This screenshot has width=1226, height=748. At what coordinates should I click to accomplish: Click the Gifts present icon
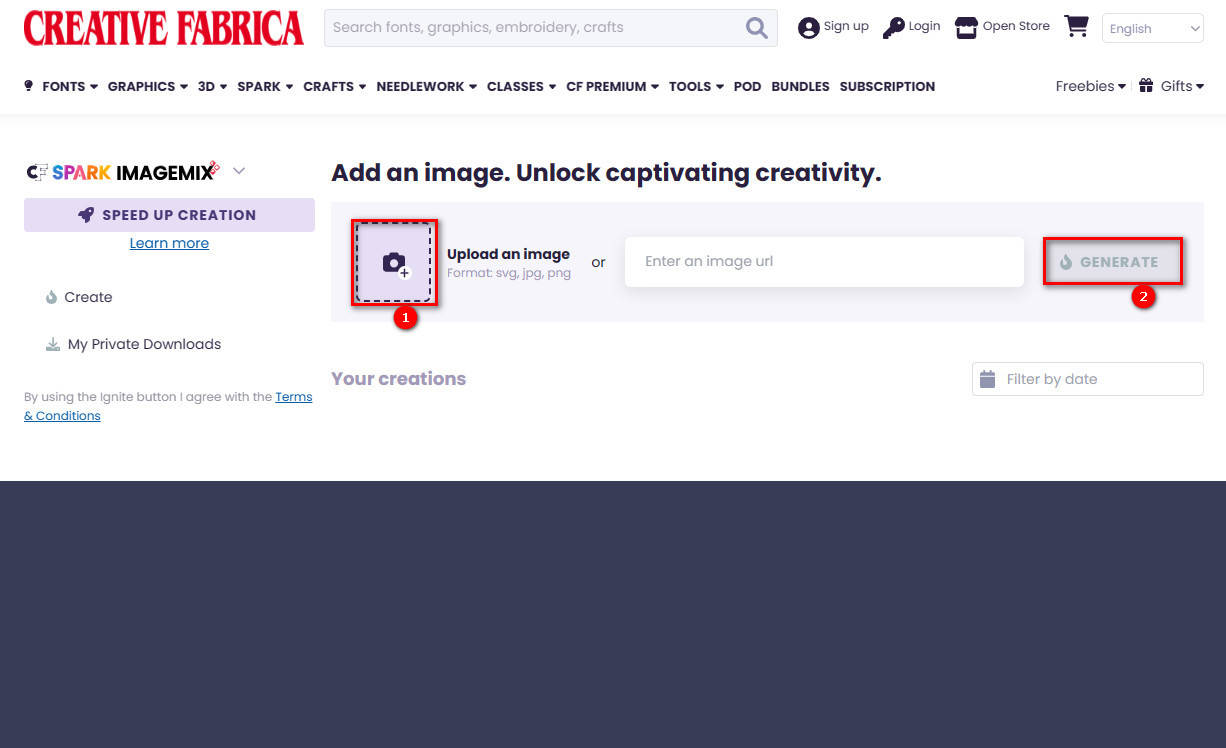pyautogui.click(x=1146, y=85)
